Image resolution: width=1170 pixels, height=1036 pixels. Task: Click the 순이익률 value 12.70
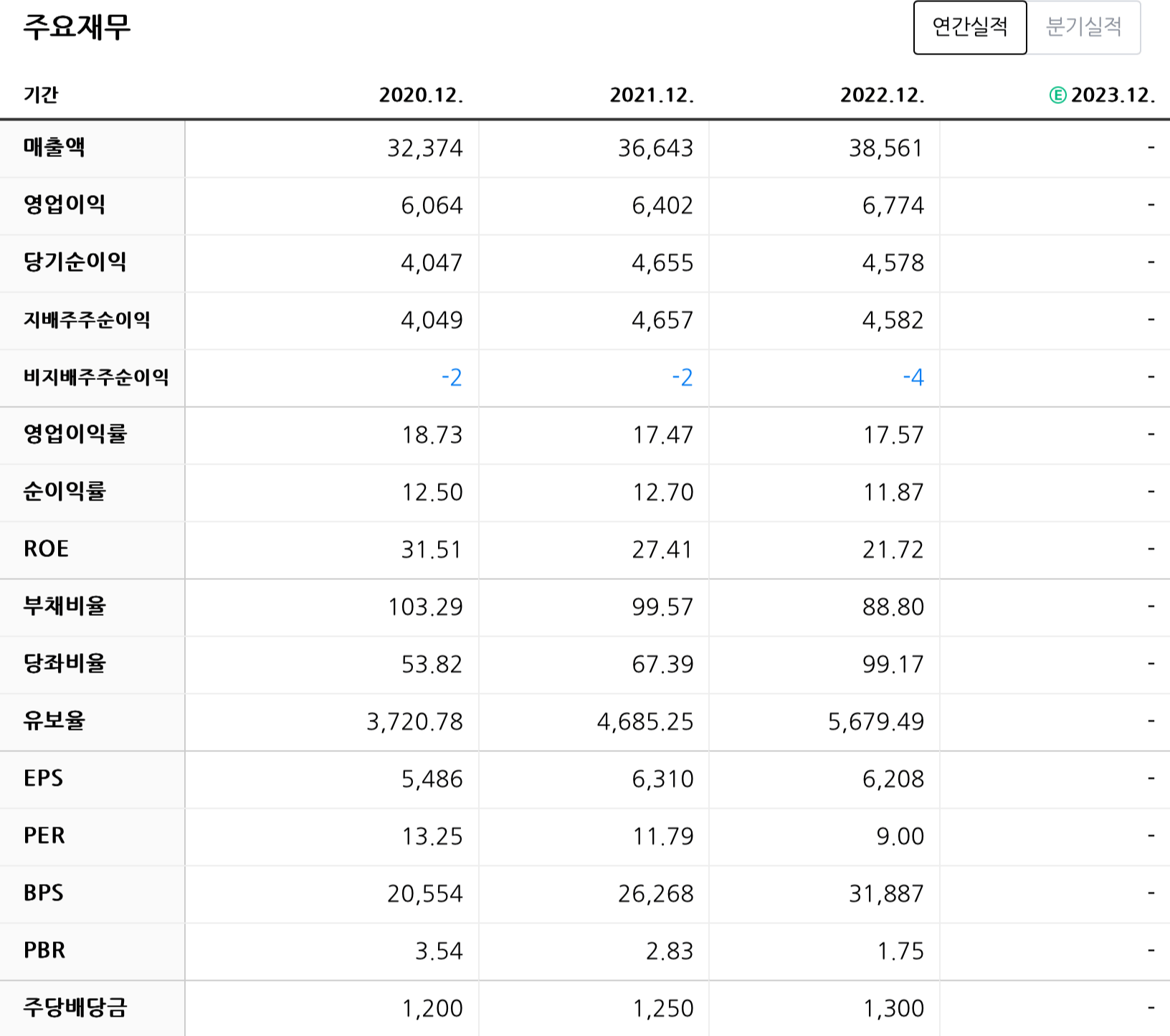coord(663,493)
